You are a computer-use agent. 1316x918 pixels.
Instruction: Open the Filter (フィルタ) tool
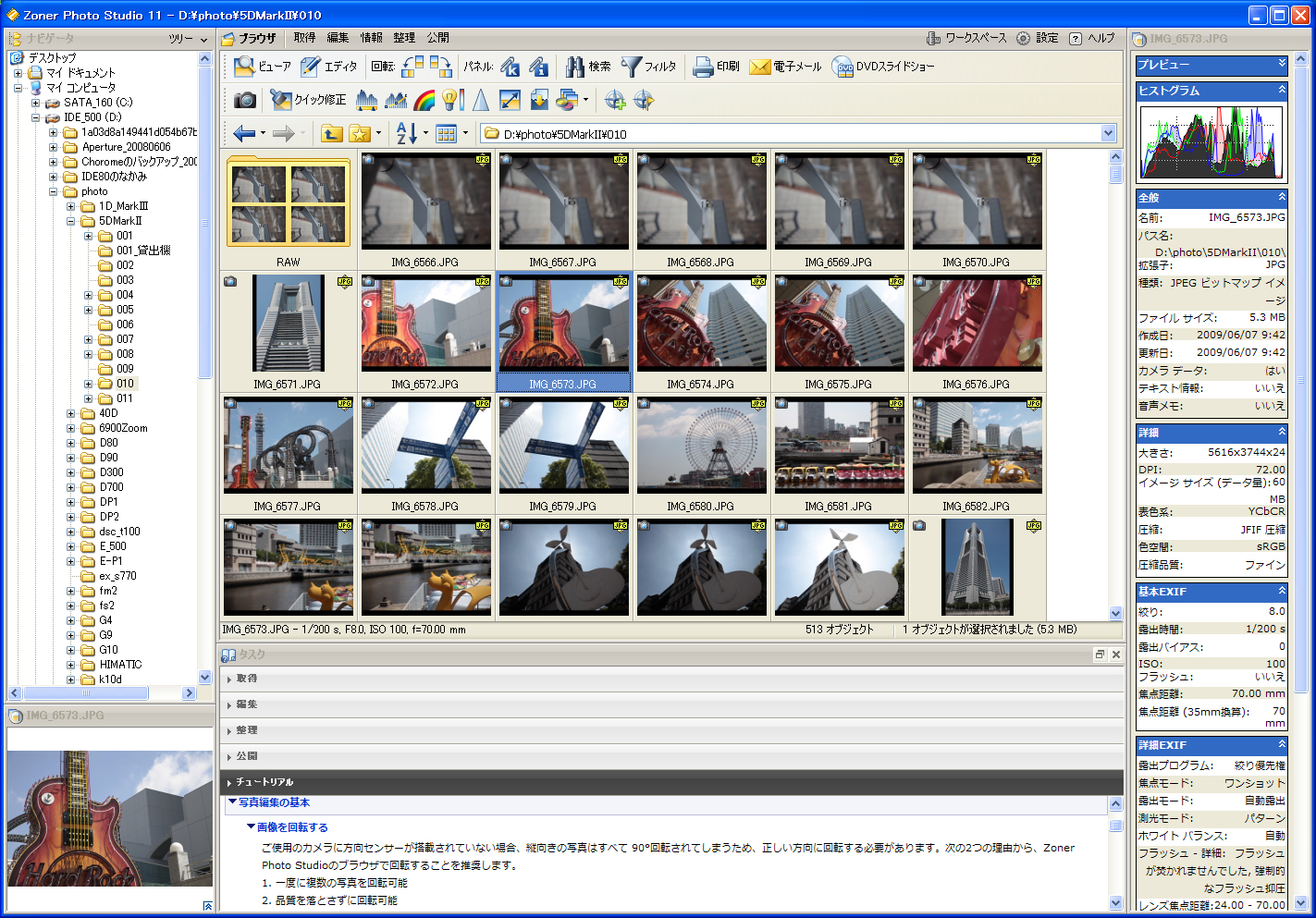[x=647, y=66]
